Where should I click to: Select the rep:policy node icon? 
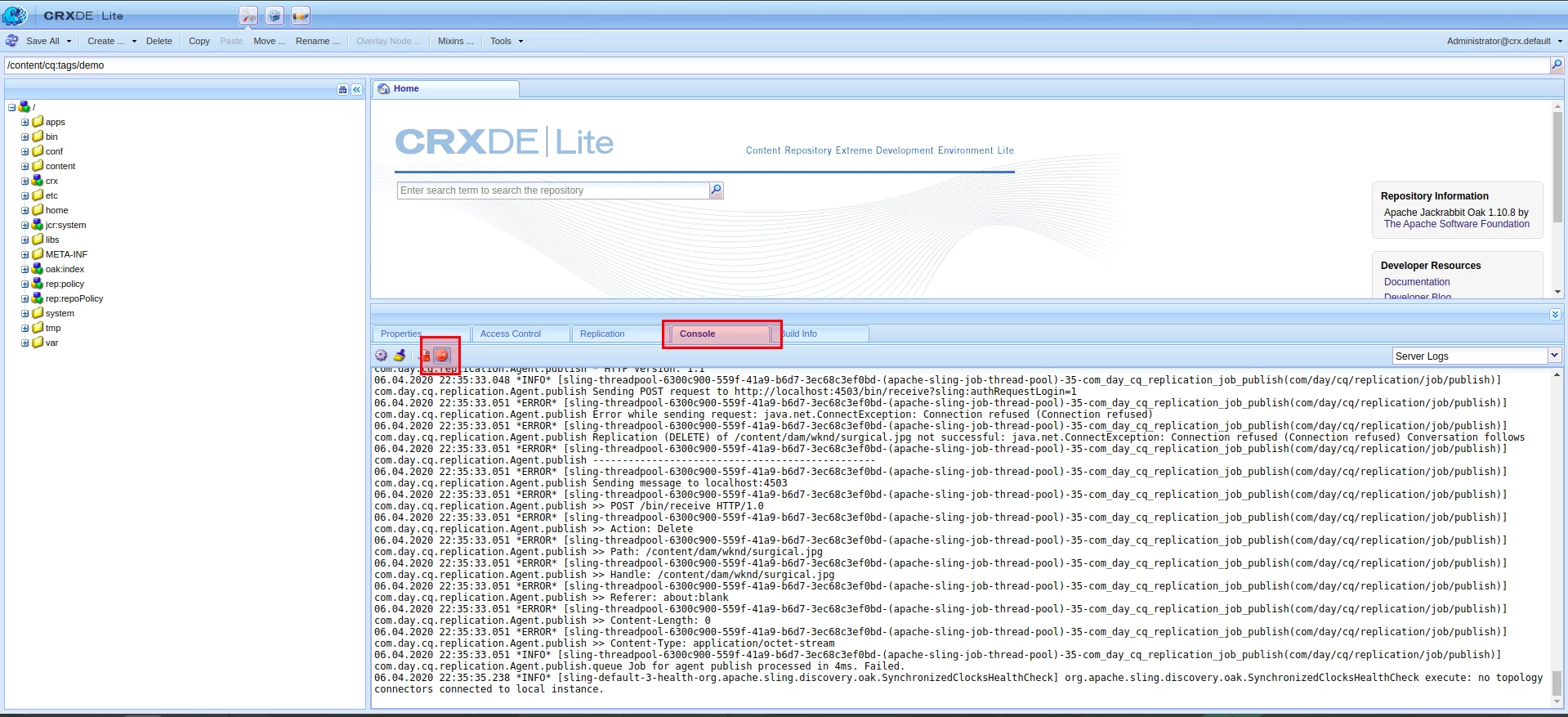tap(37, 283)
